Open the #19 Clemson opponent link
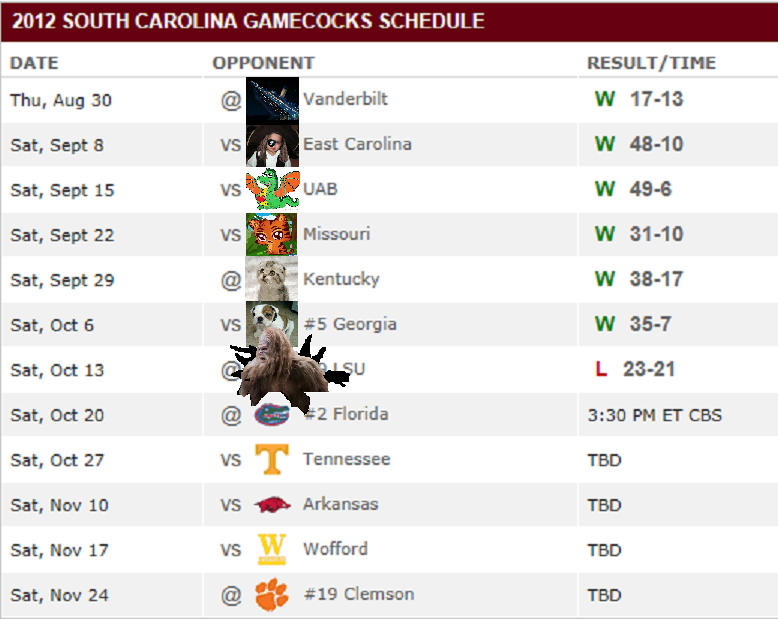 (x=358, y=594)
